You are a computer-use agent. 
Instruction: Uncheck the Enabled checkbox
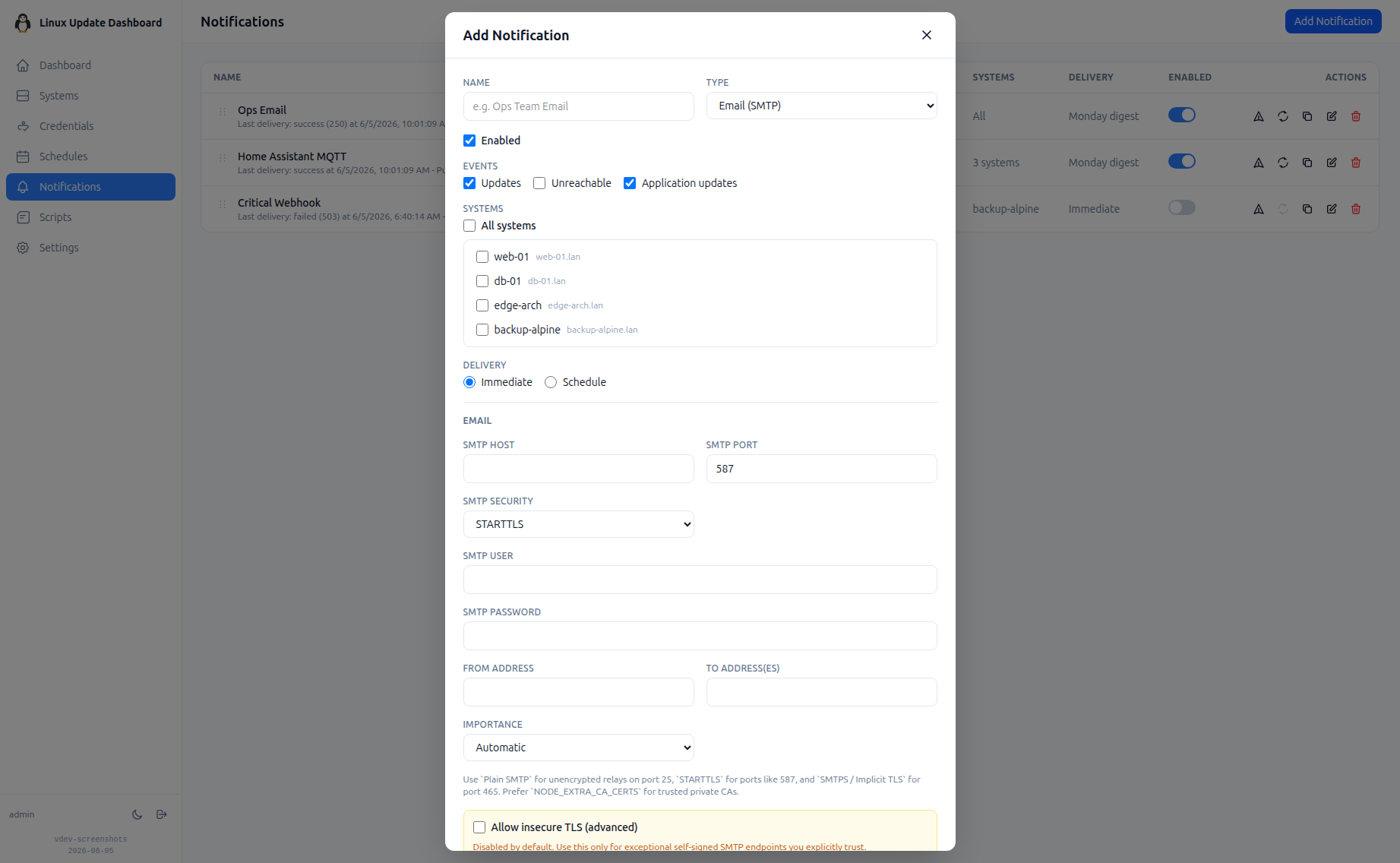469,141
